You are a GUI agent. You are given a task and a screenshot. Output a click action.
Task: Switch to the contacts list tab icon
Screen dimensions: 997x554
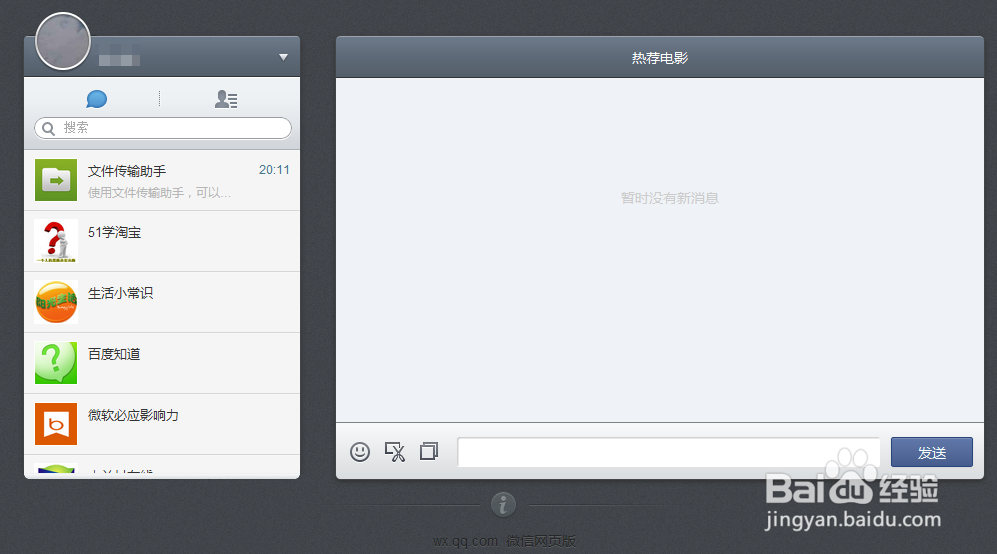click(226, 99)
